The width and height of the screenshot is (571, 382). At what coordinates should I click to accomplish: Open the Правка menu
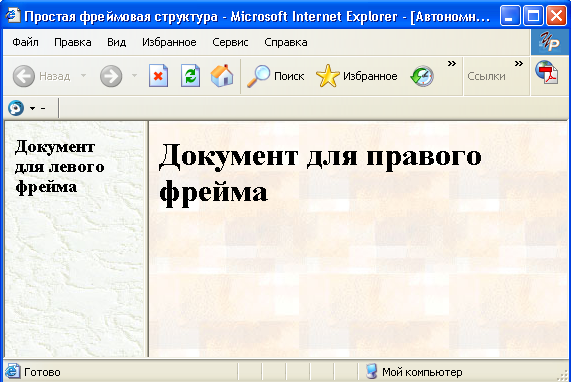[72, 42]
